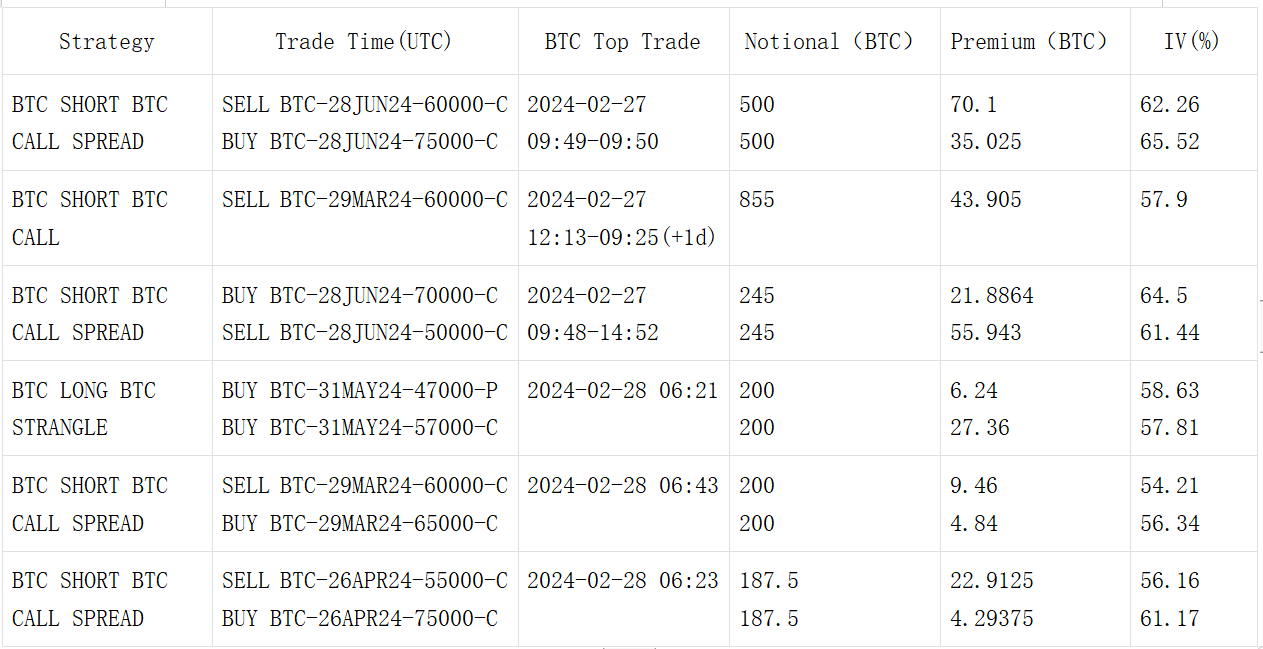The image size is (1263, 649).
Task: Select the 2024-02-28 06:43 timestamp
Action: 622,486
